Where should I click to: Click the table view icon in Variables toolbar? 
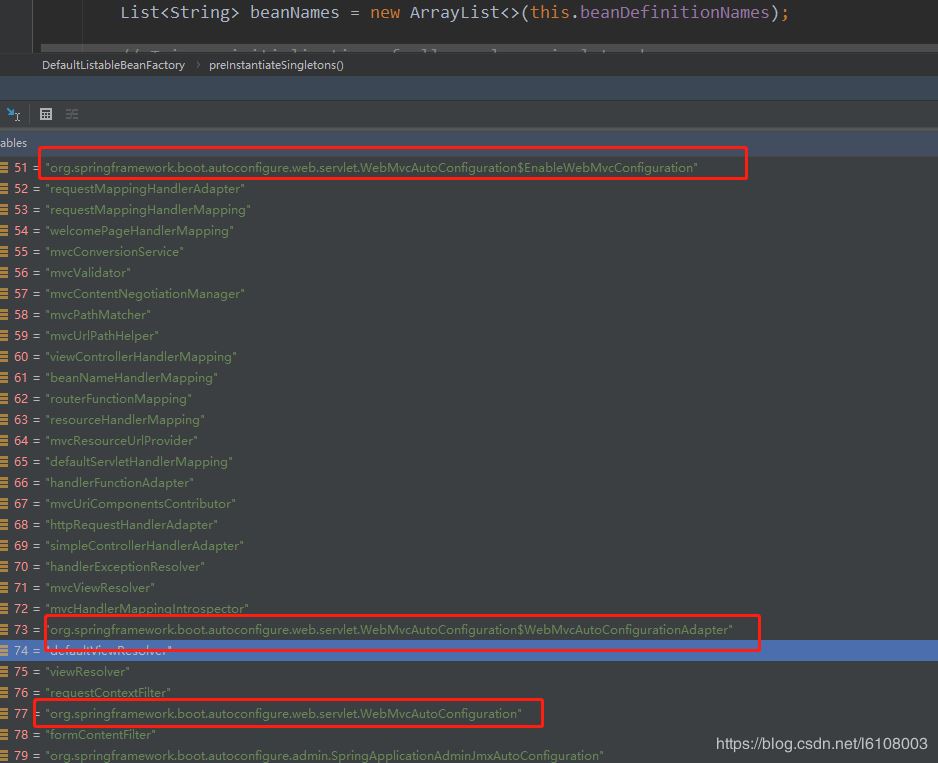click(45, 114)
